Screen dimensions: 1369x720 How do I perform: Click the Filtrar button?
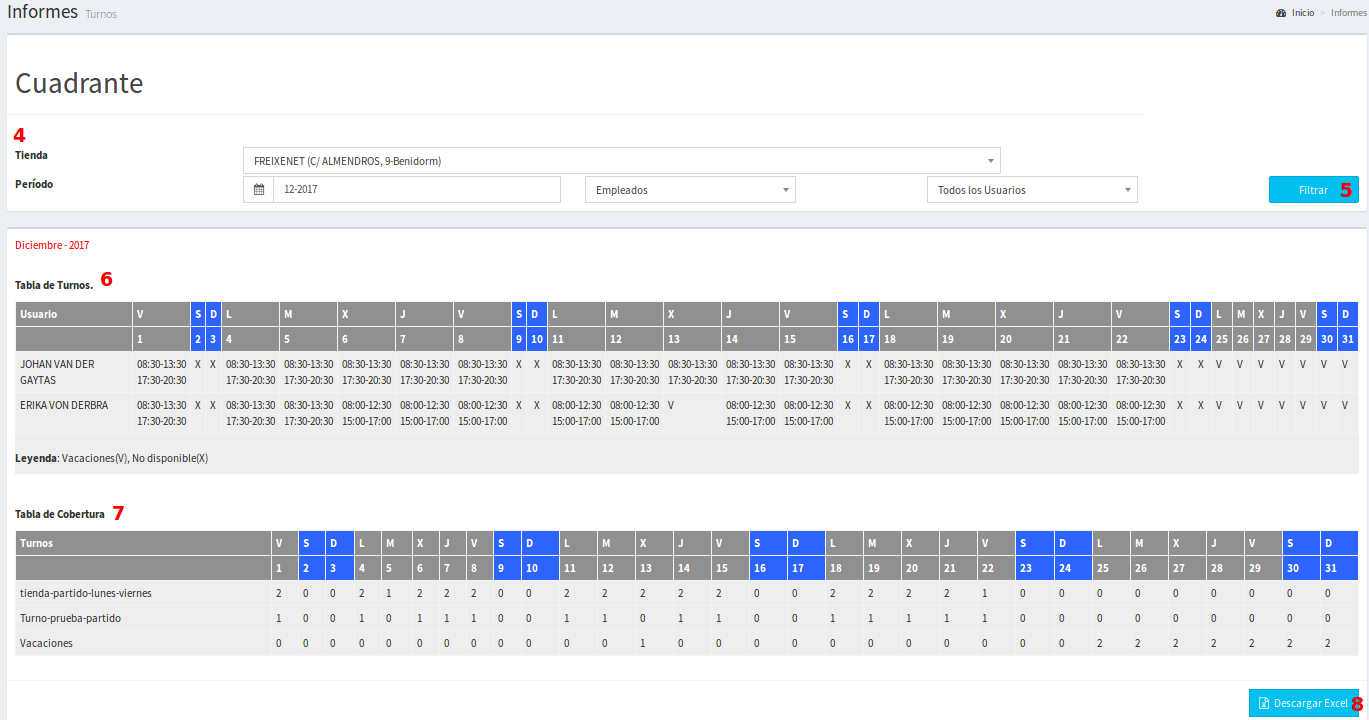click(x=1313, y=190)
